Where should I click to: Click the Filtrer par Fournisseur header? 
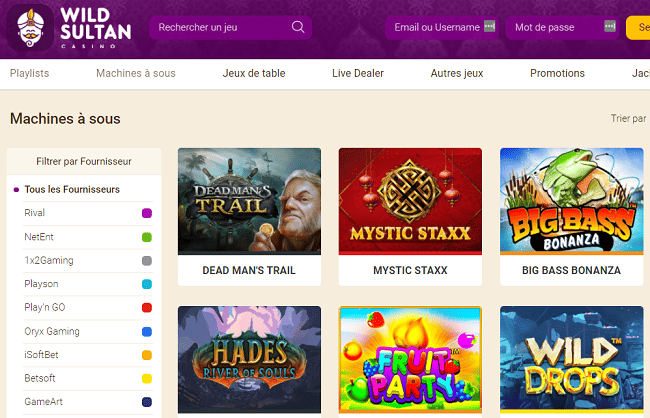pyautogui.click(x=84, y=161)
